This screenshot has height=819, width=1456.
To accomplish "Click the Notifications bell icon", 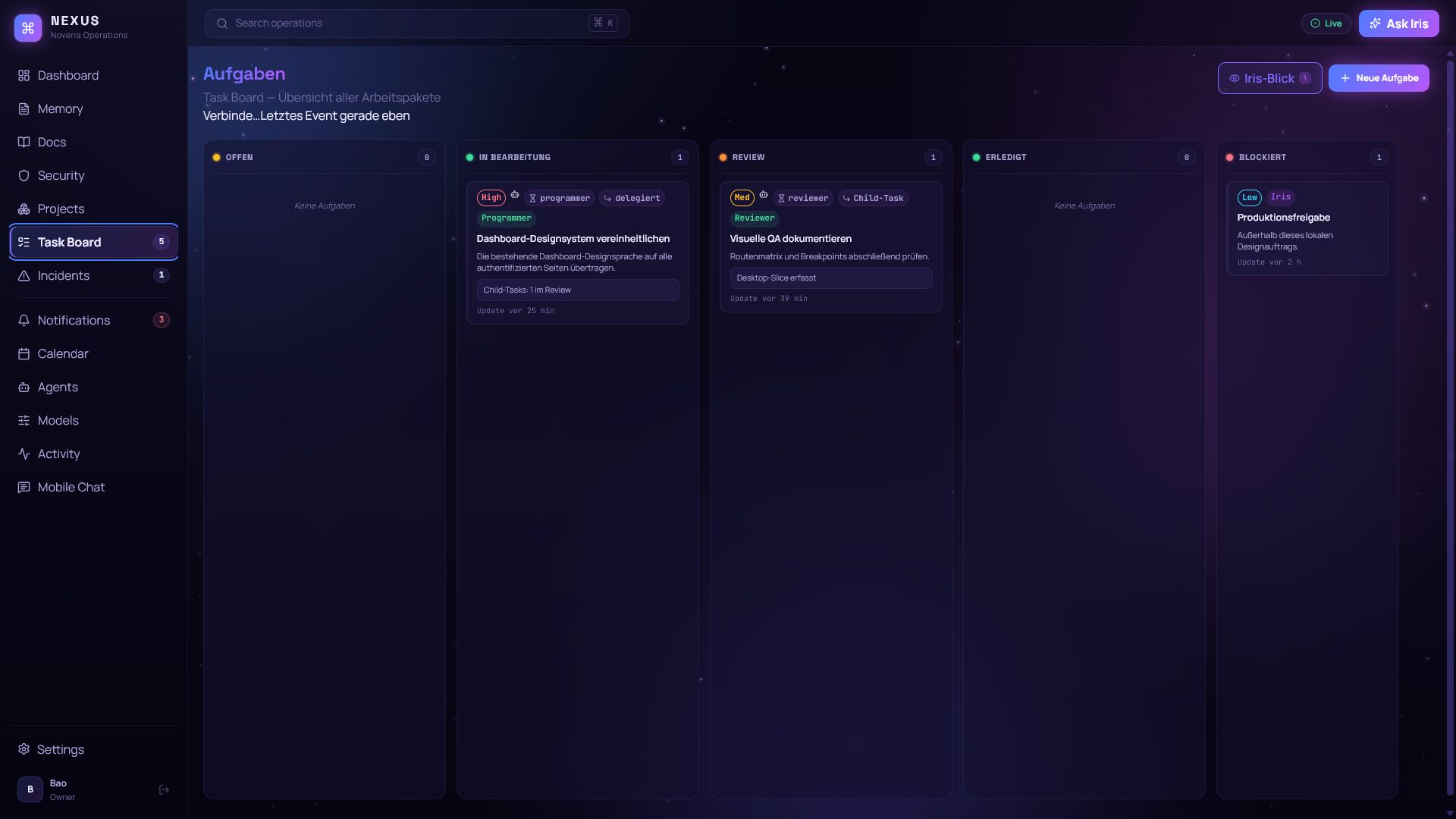I will (24, 320).
